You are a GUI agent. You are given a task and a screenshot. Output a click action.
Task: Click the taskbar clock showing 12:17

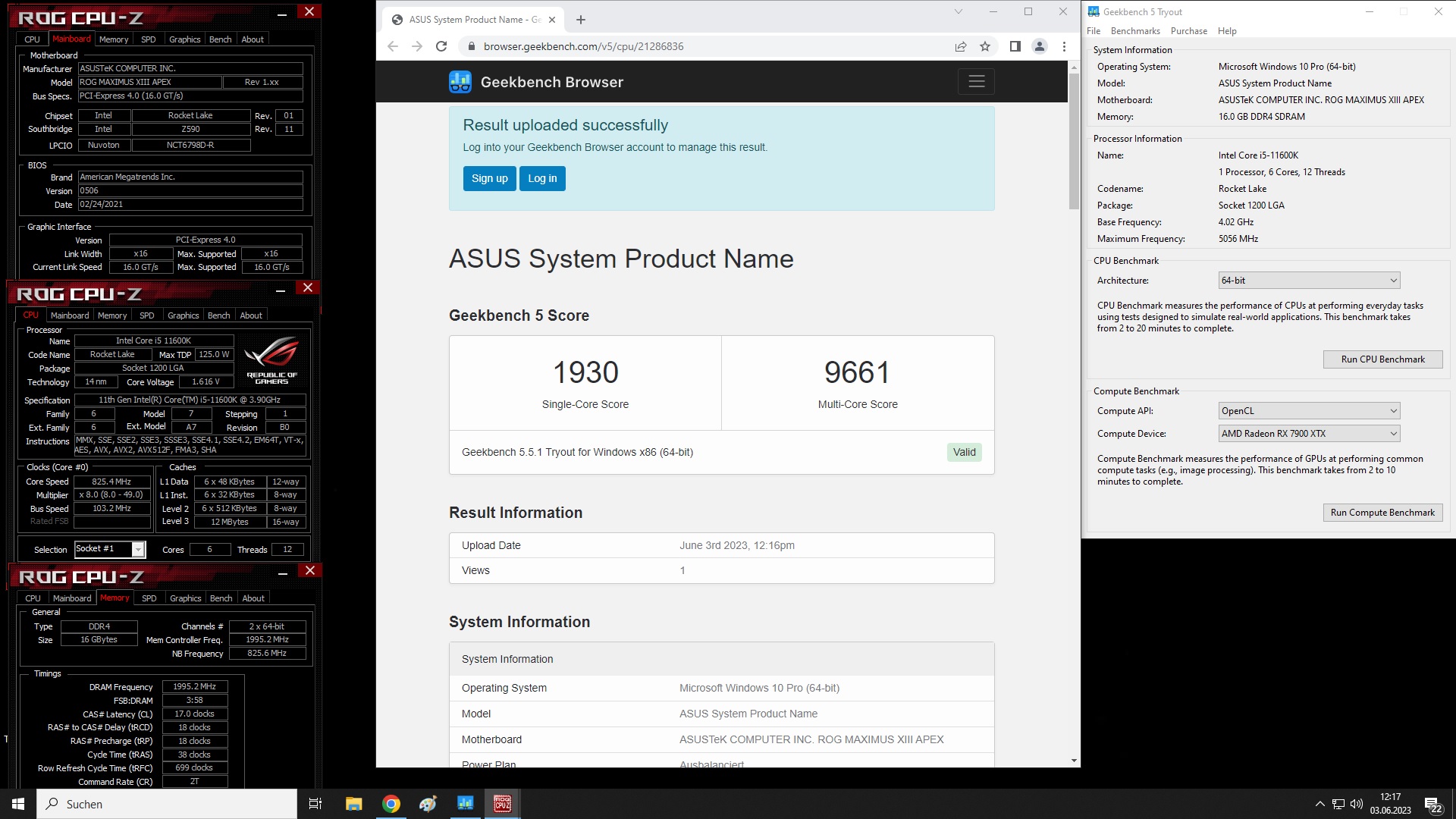click(x=1390, y=804)
